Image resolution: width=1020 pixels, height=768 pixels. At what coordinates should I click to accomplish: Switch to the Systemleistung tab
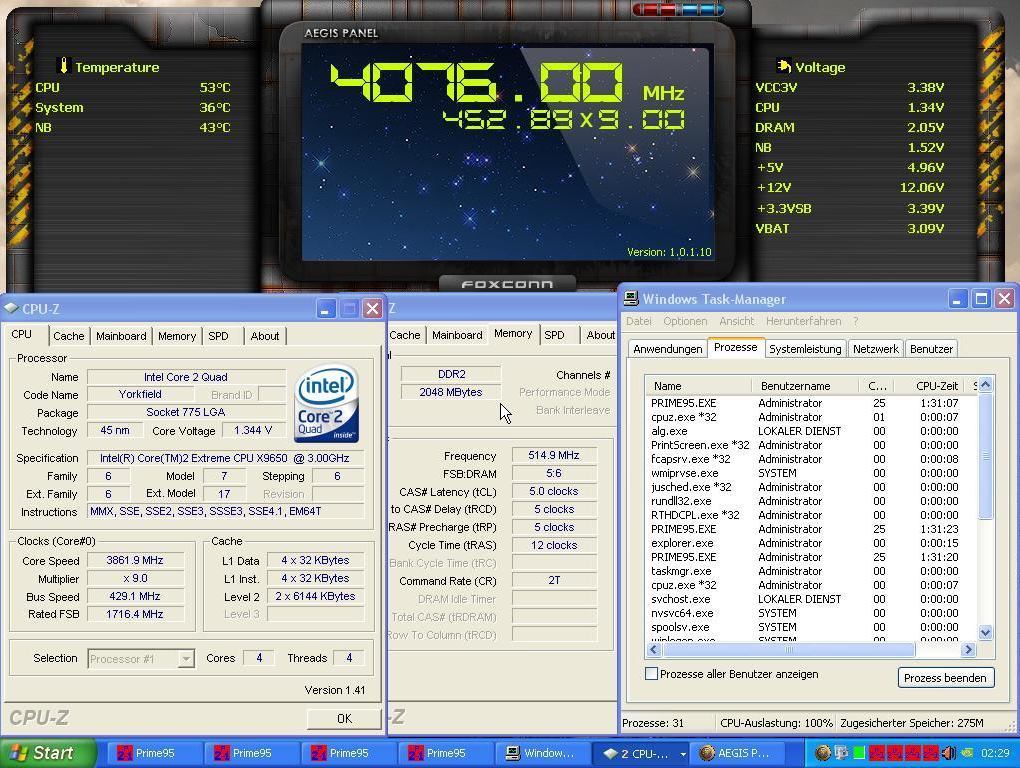click(x=805, y=349)
